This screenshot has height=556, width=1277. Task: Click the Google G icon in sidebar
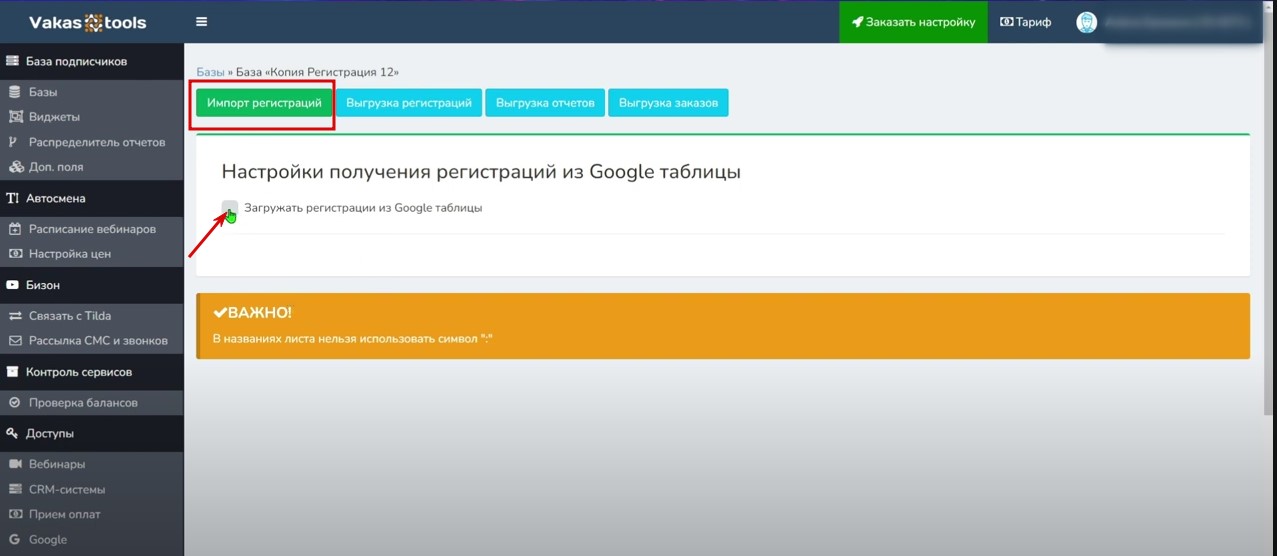(15, 540)
